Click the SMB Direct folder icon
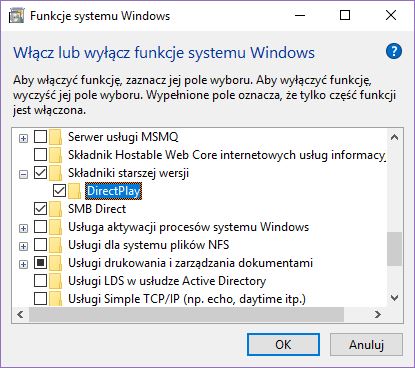The image size is (415, 368). [x=56, y=209]
